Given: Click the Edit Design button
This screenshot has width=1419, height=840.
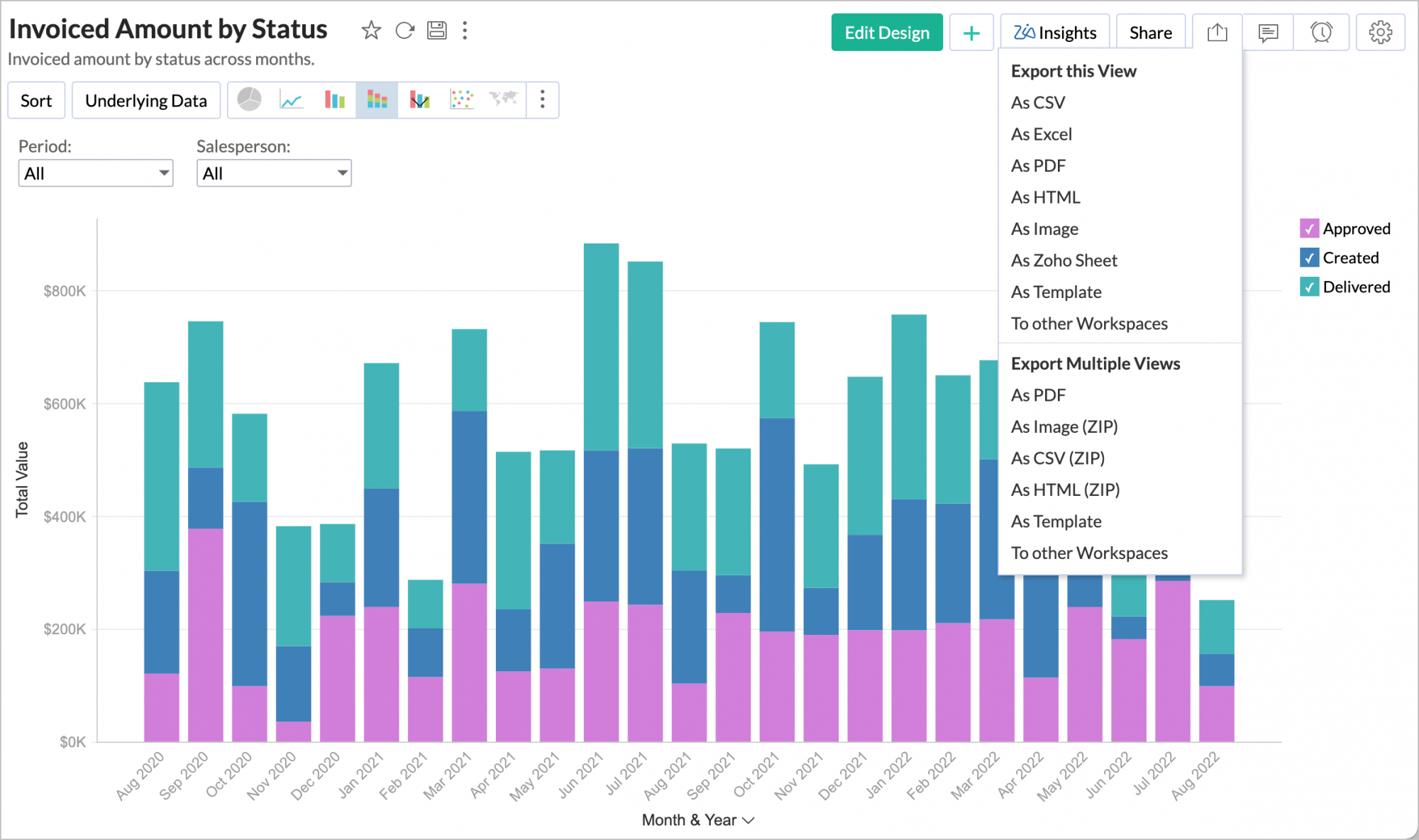Looking at the screenshot, I should (887, 32).
